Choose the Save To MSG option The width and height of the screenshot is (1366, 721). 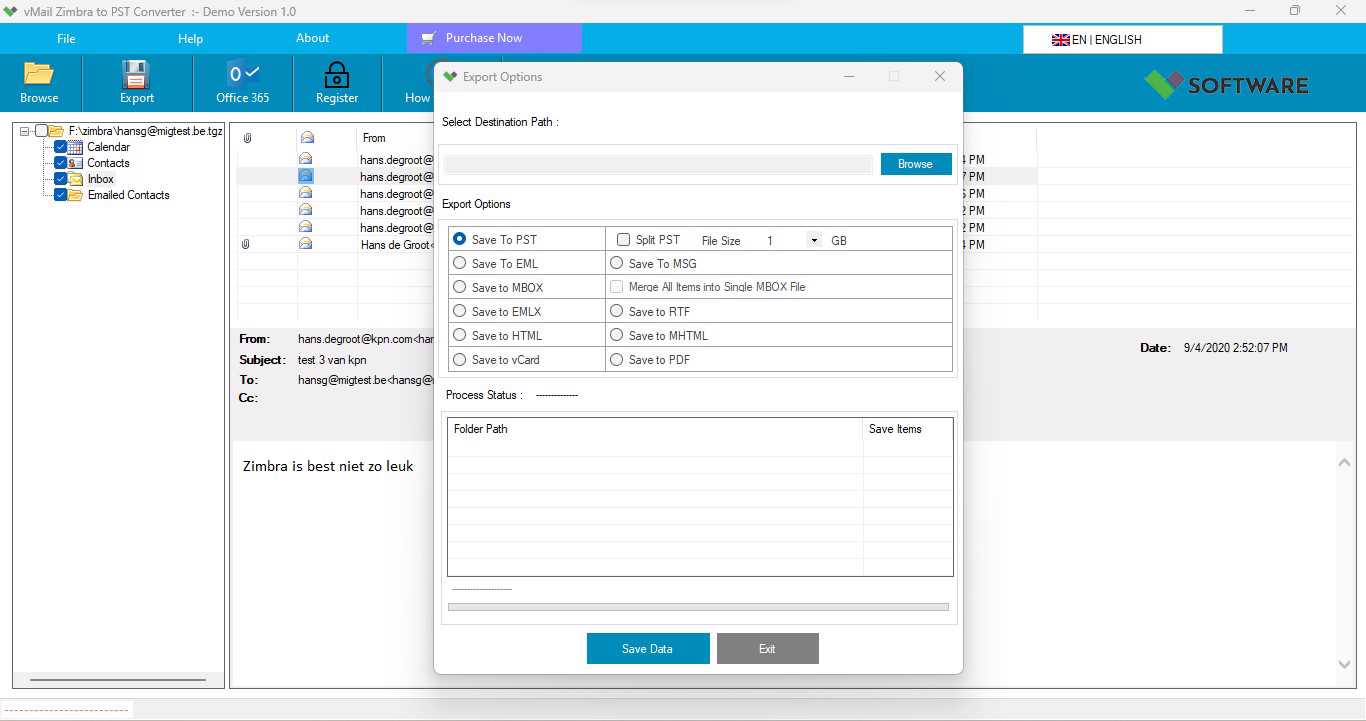click(617, 263)
